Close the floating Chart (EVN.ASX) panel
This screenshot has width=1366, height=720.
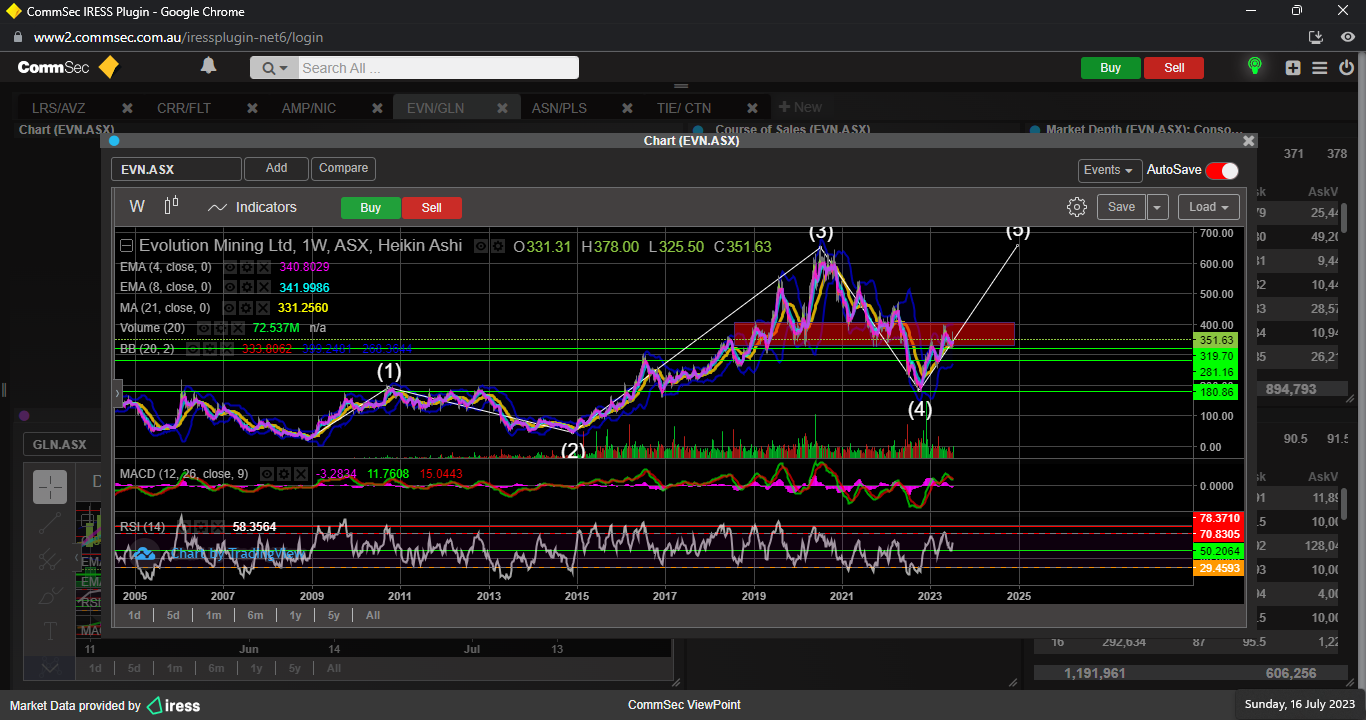[1248, 141]
